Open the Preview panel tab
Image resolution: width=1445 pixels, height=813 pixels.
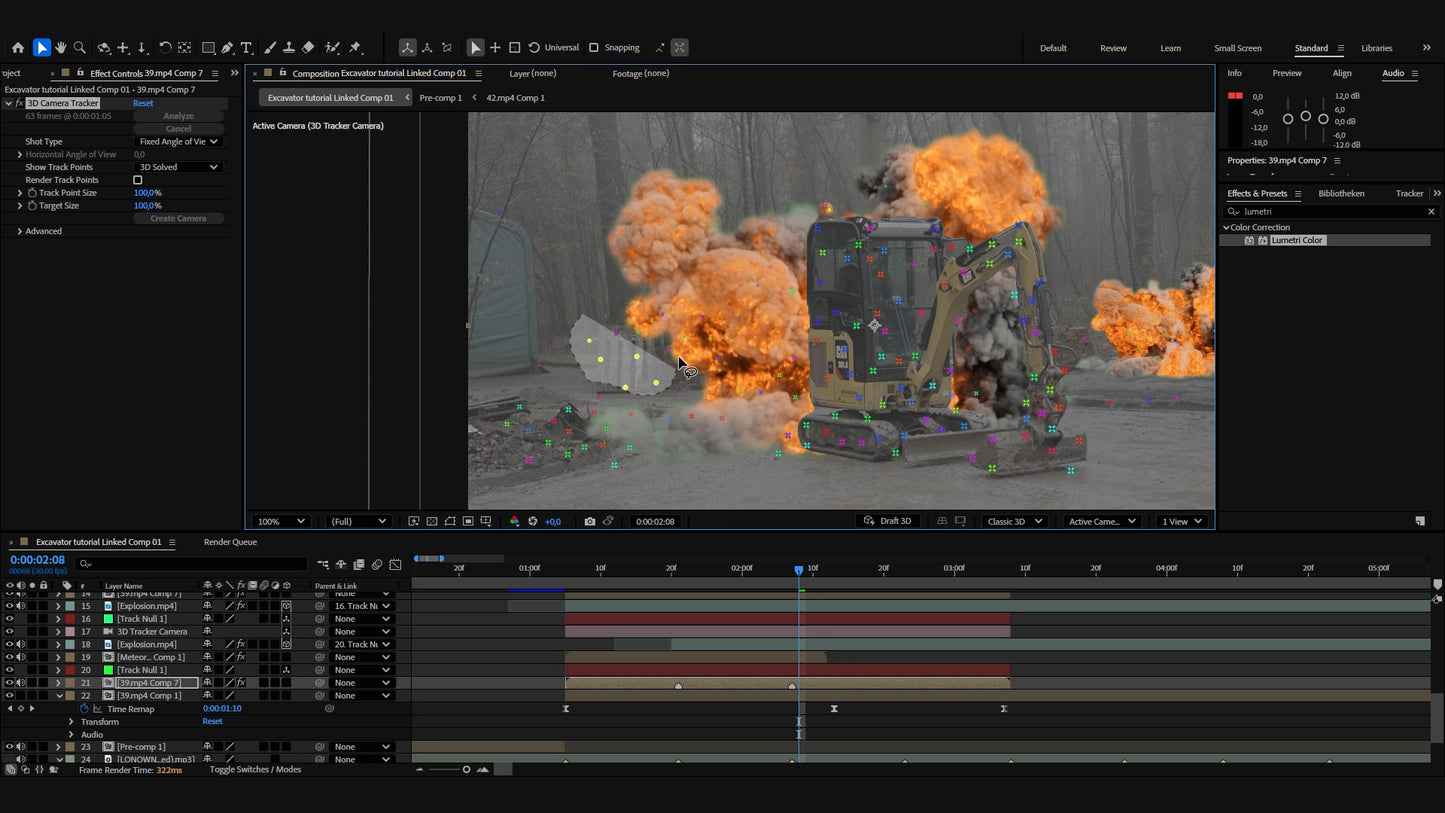point(1287,73)
